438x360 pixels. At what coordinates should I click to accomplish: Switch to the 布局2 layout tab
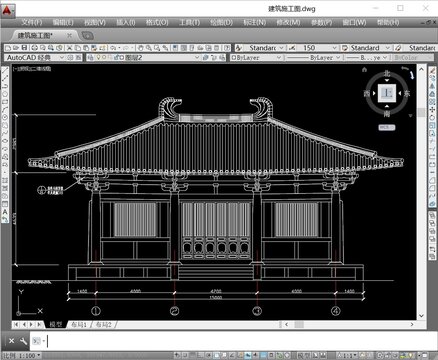(103, 324)
